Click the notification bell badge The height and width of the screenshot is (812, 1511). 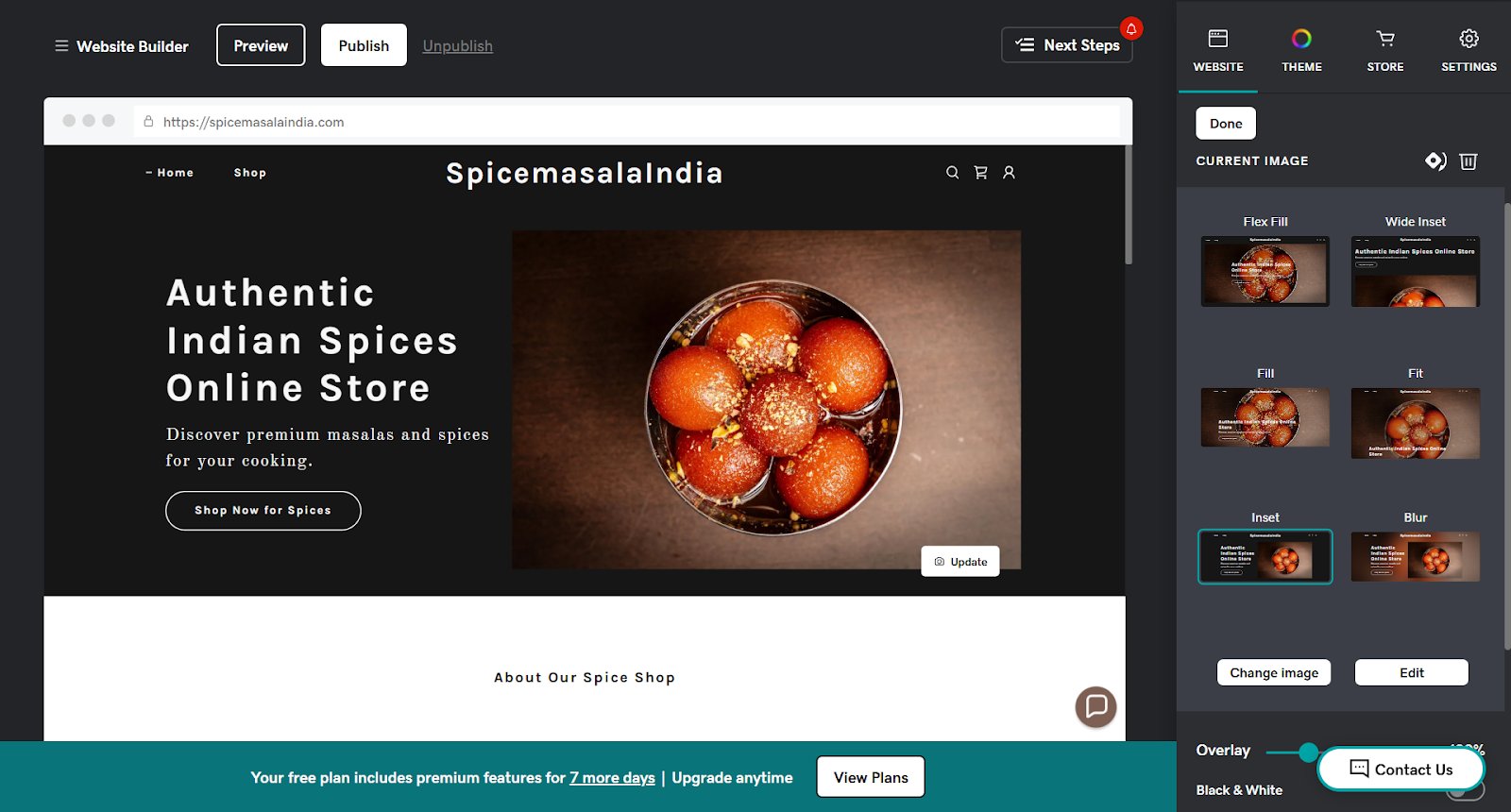point(1130,29)
